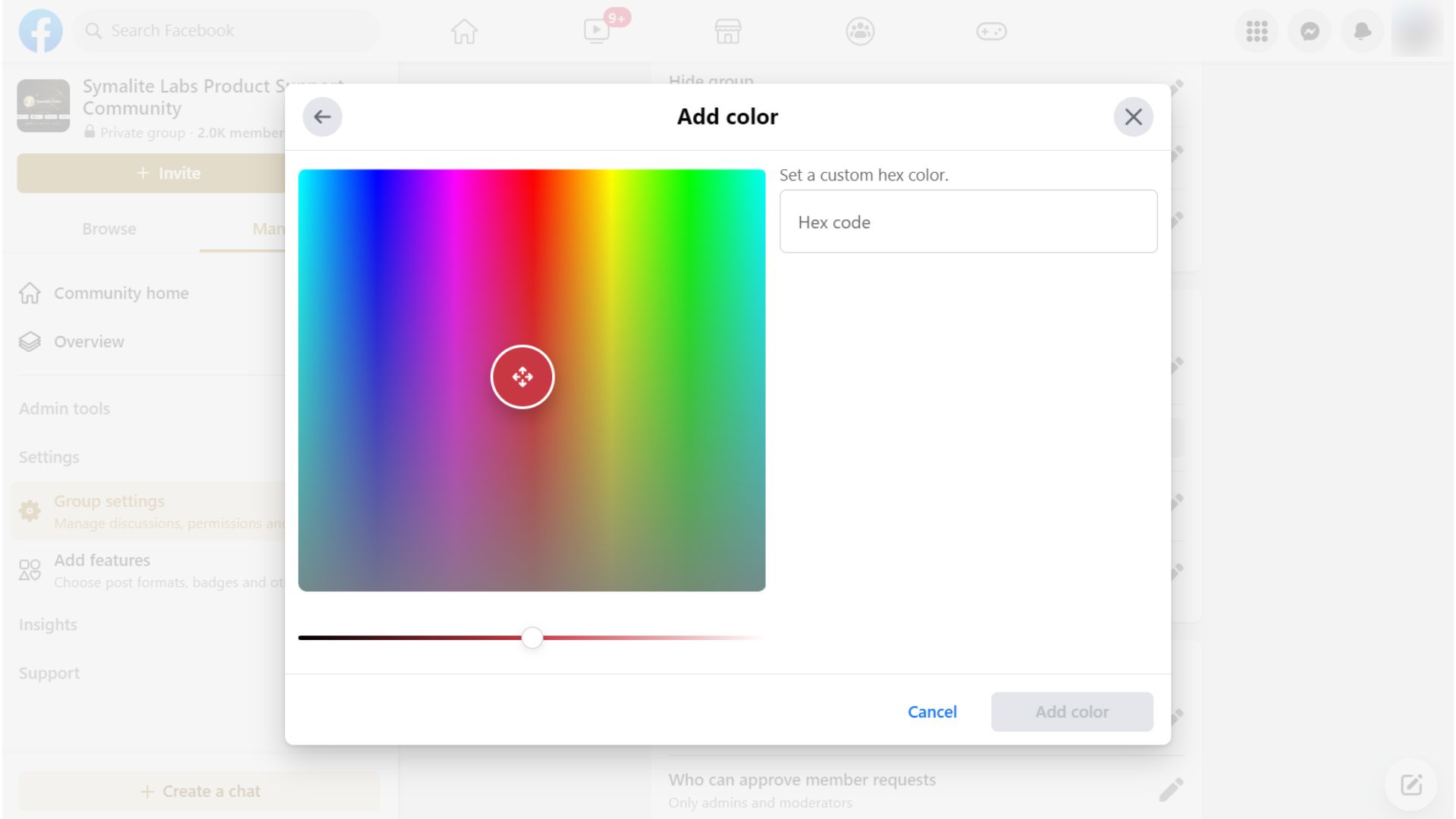Open the Groups icon in top bar
This screenshot has width=1456, height=819.
[x=860, y=31]
